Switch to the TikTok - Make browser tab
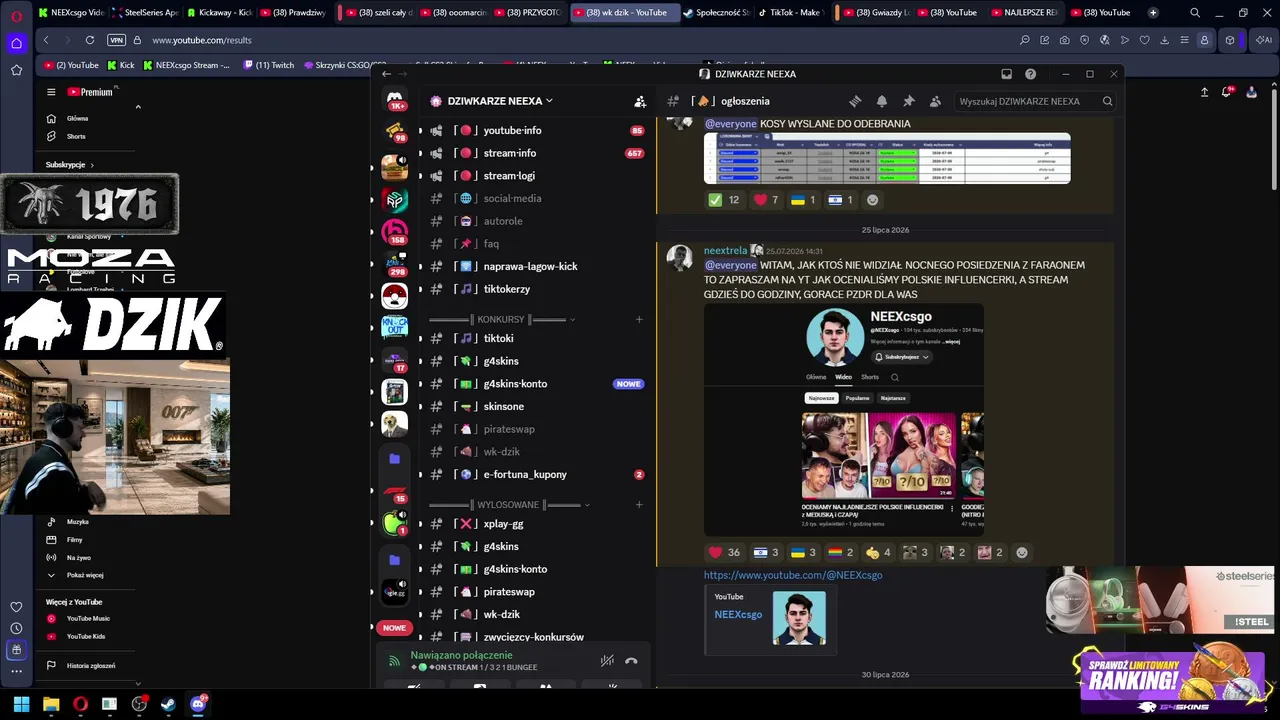Screen dimensions: 1280x720 789,13
